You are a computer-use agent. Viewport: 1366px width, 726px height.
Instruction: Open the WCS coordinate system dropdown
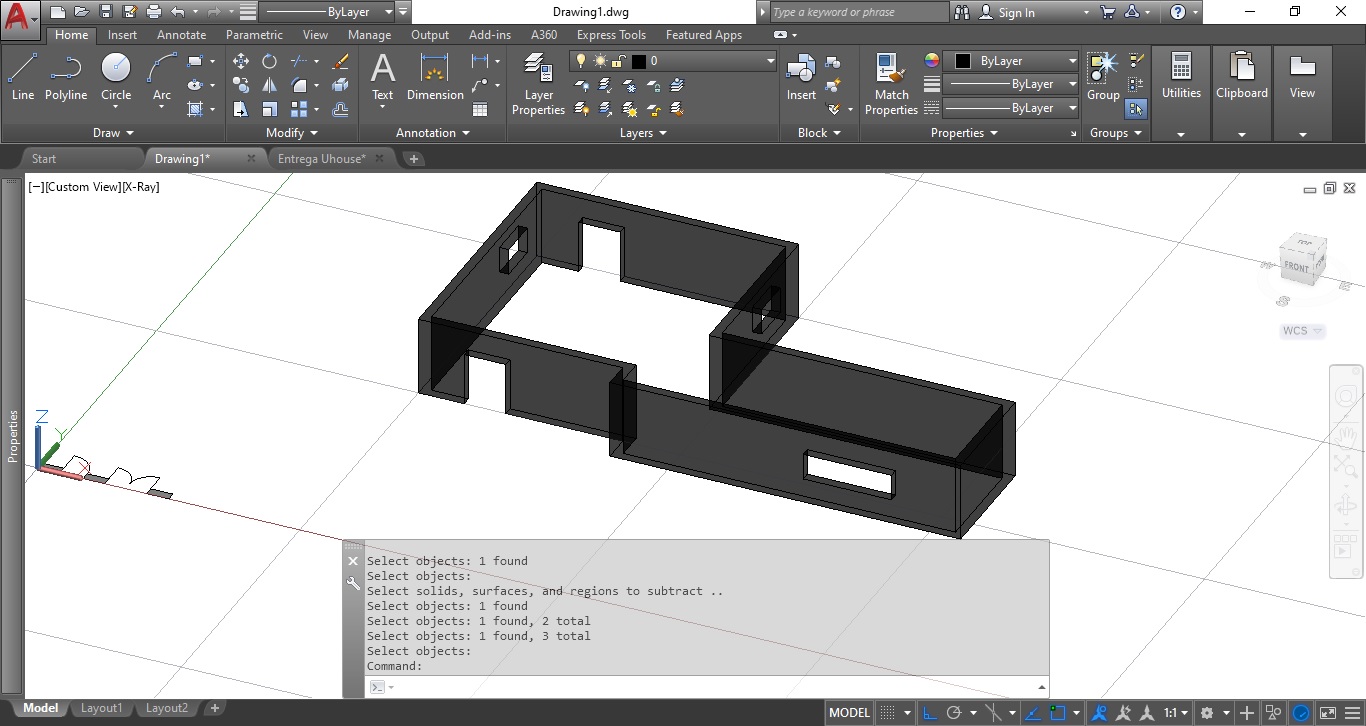(x=1303, y=331)
